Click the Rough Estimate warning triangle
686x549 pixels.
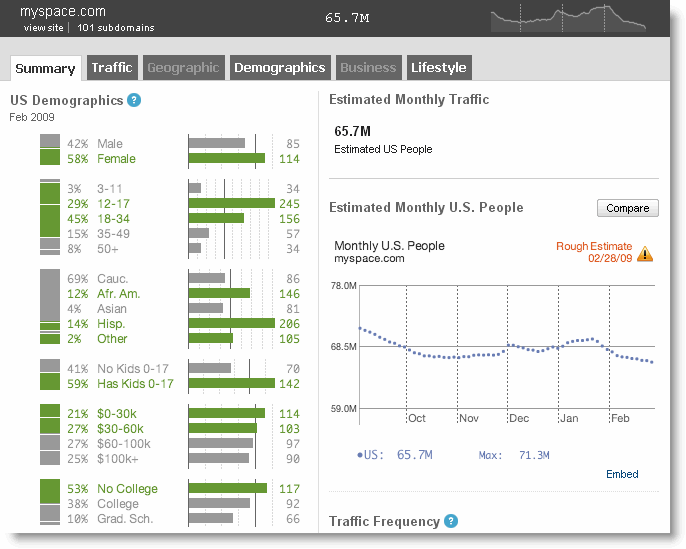644,254
